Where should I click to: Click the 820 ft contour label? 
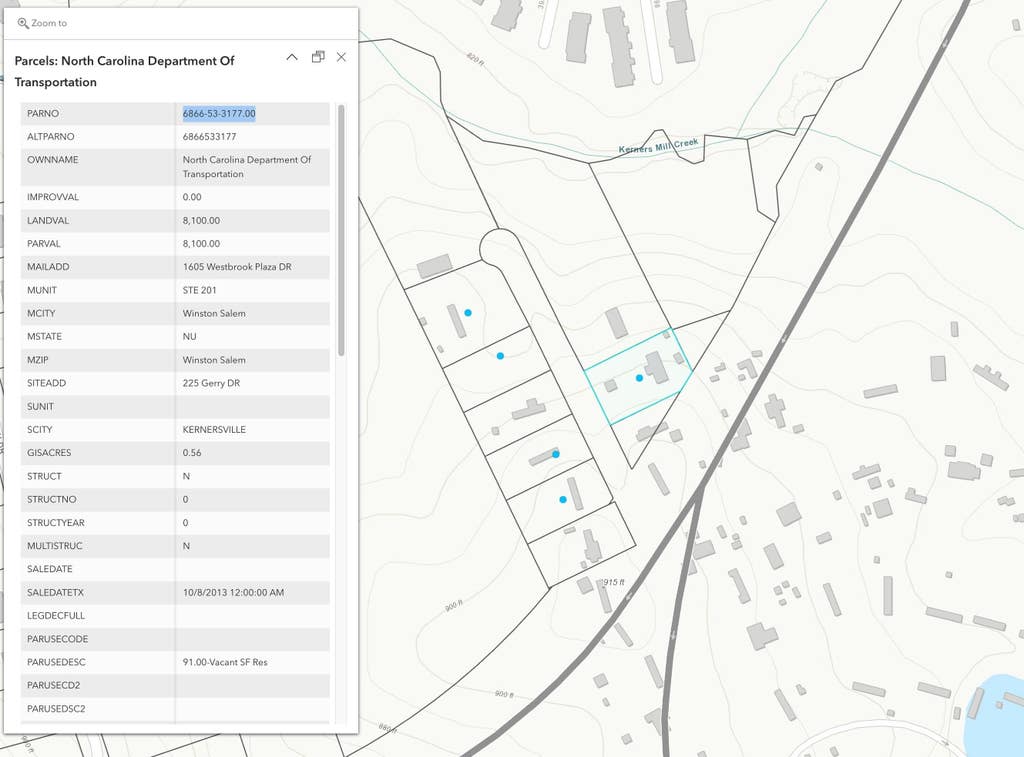pyautogui.click(x=475, y=59)
